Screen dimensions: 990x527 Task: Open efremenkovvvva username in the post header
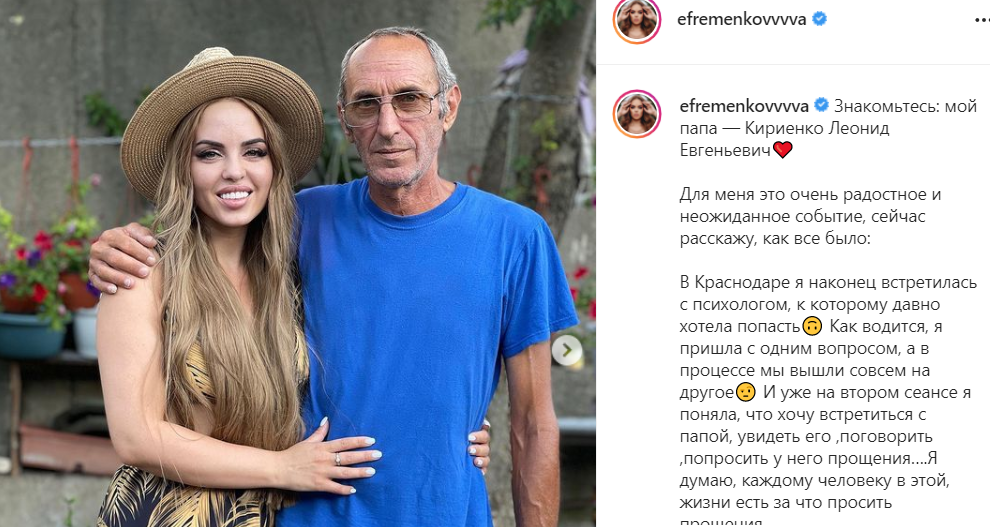click(741, 20)
